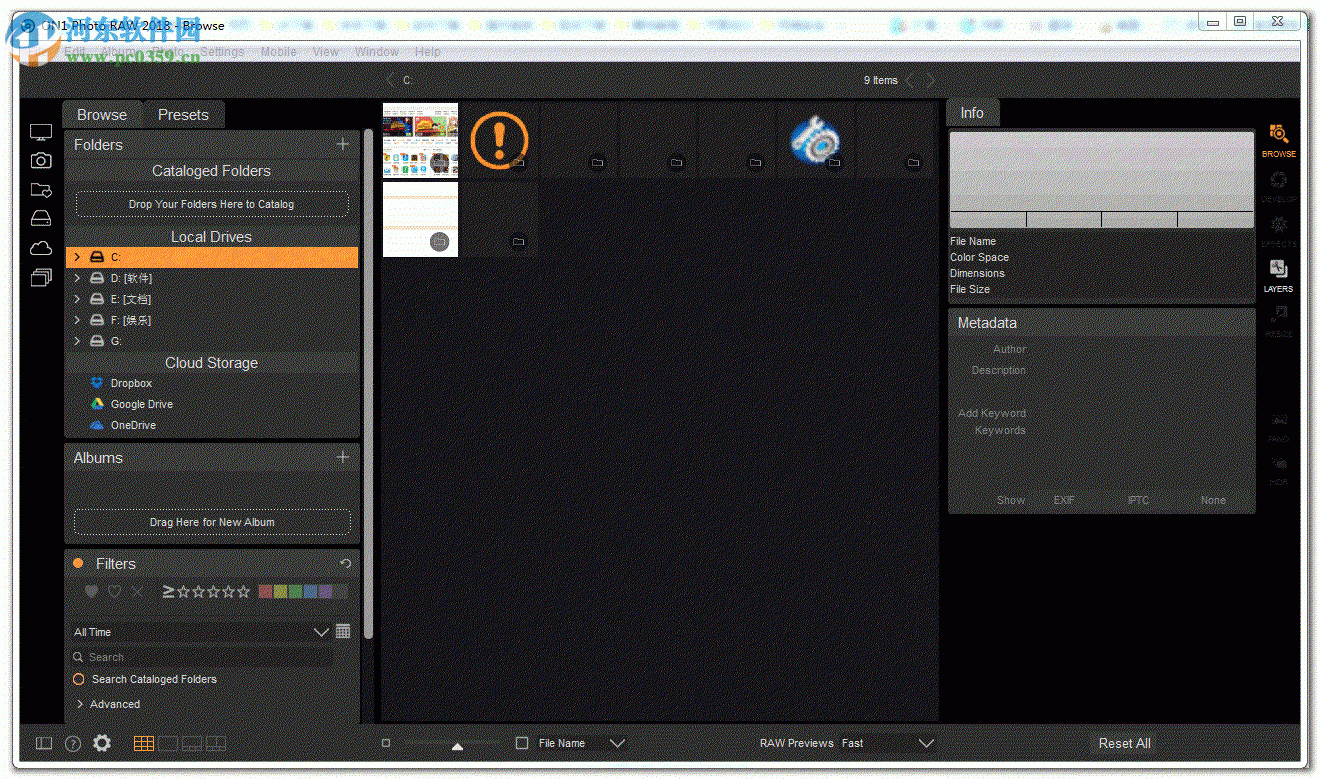Select the Browse panel tab
This screenshot has height=779, width=1320.
point(102,115)
